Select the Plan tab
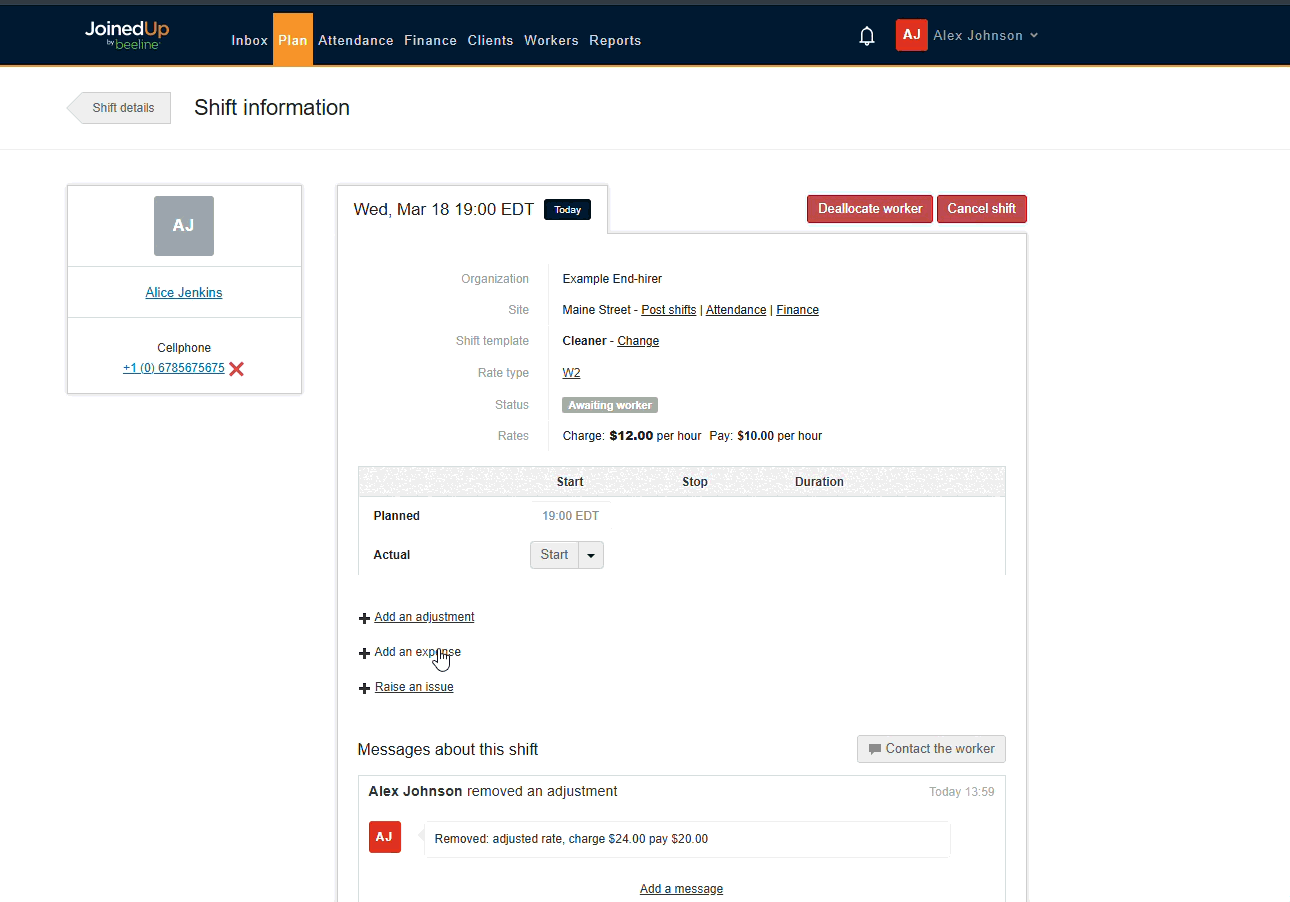The height and width of the screenshot is (902, 1290). (293, 40)
